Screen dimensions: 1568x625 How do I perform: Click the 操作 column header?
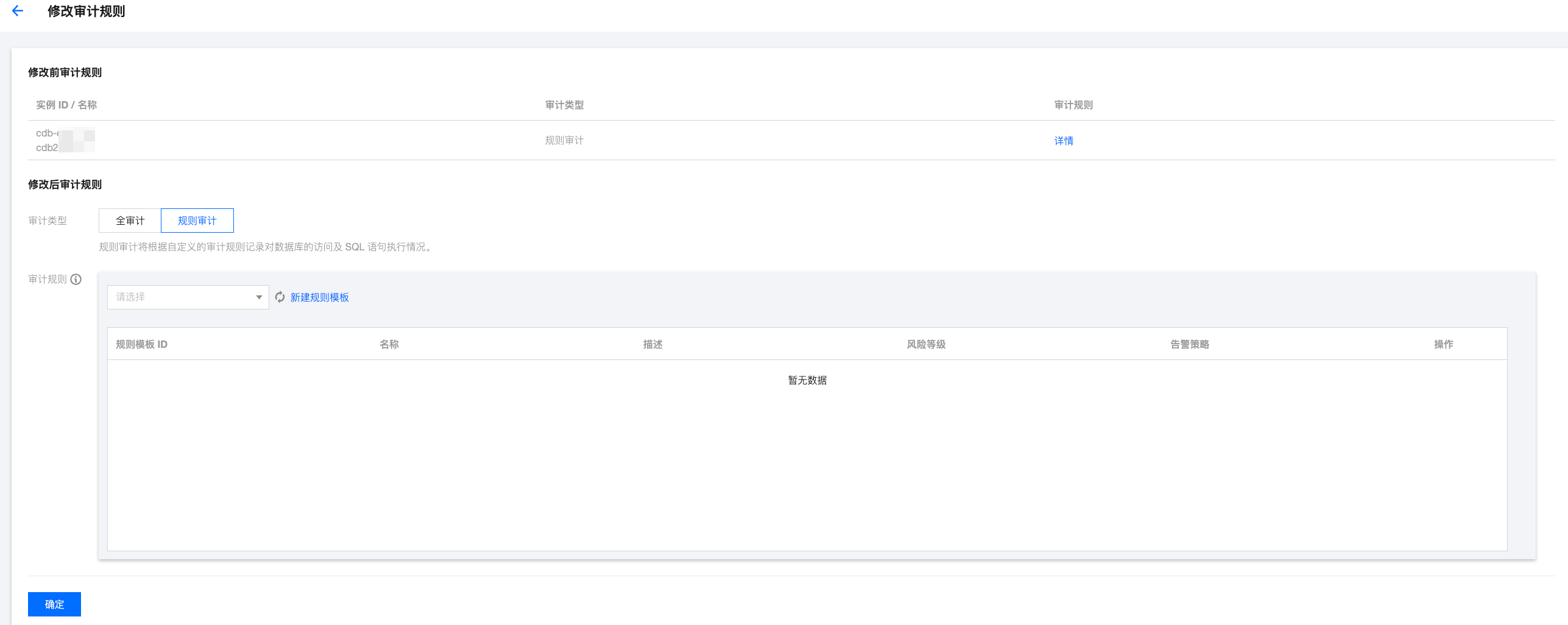(x=1443, y=344)
